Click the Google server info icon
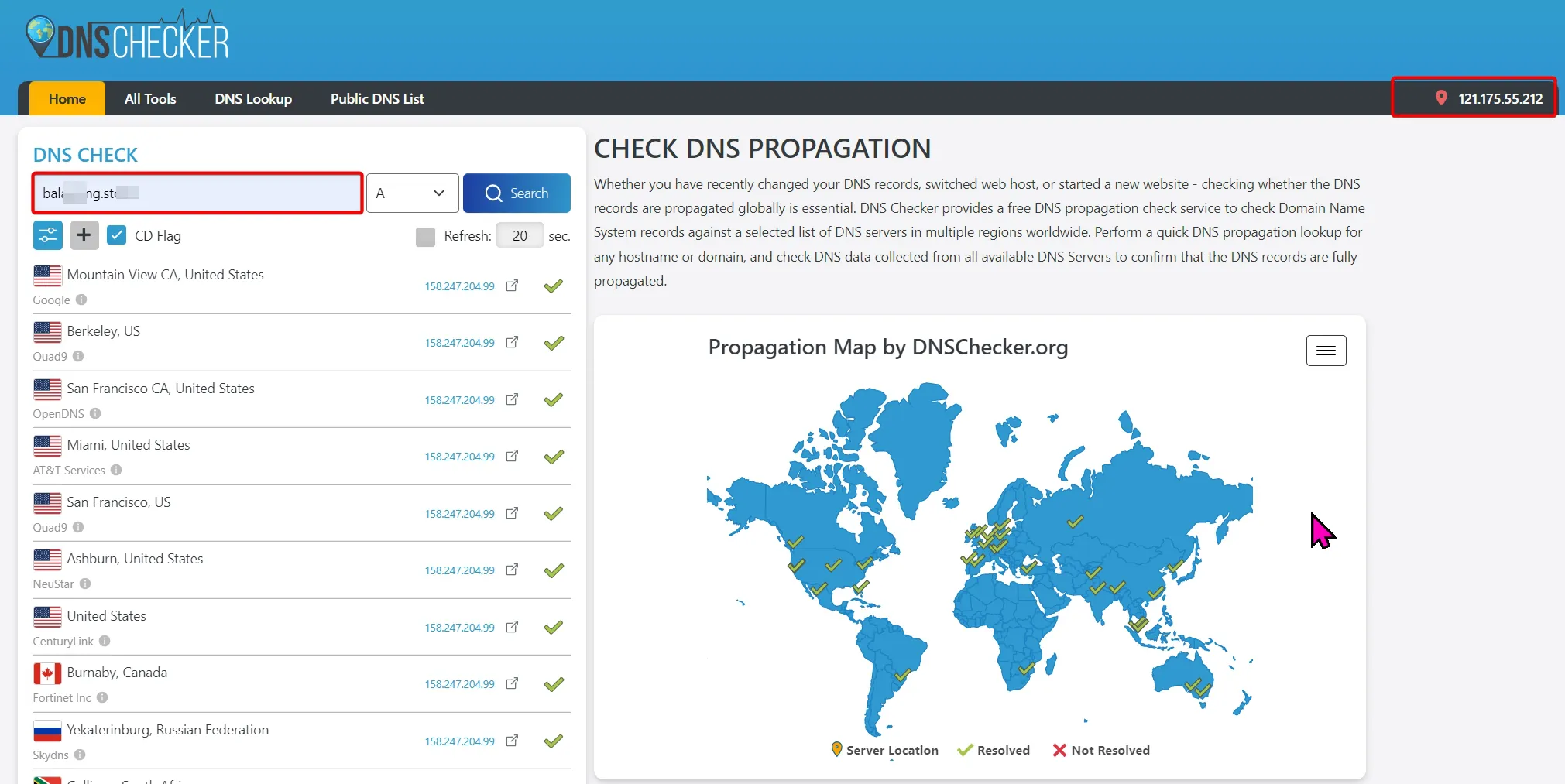Viewport: 1565px width, 784px height. click(x=81, y=300)
